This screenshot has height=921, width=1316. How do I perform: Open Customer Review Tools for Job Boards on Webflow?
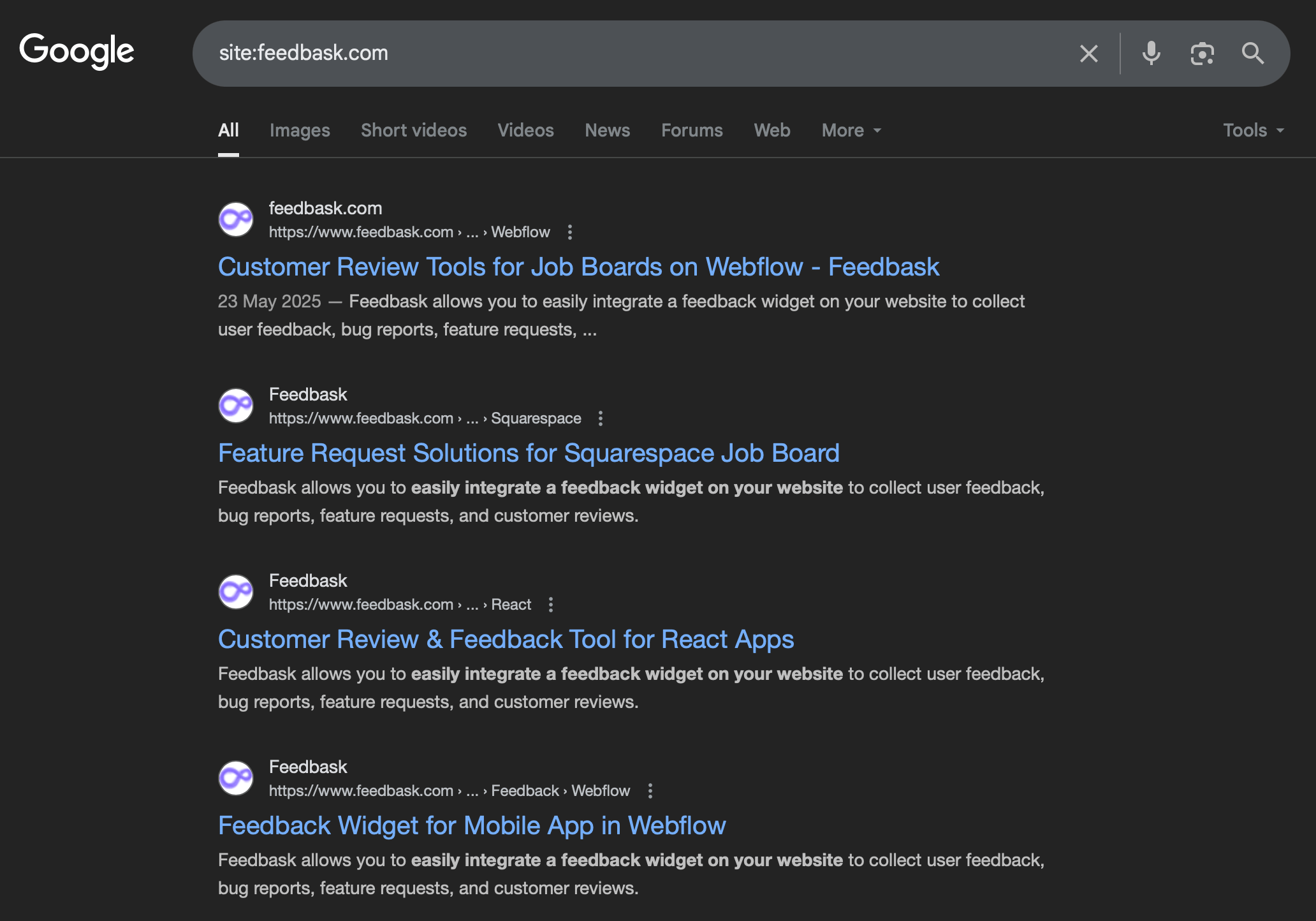[x=578, y=267]
